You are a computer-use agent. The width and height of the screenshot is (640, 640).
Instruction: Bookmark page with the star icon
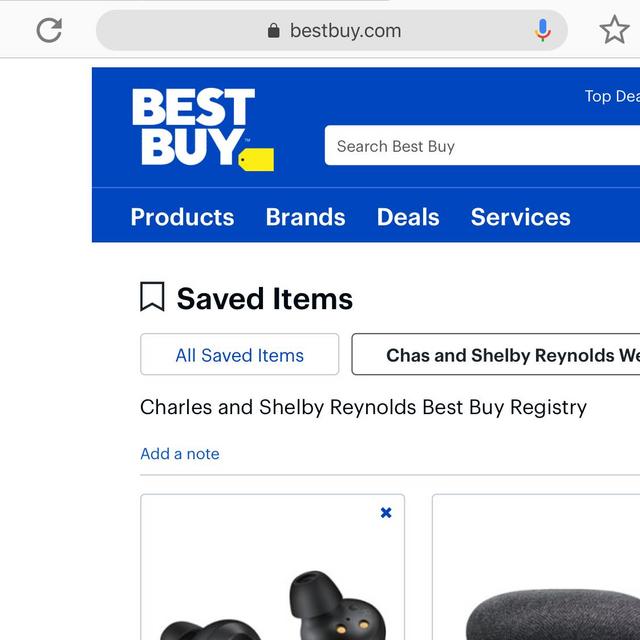(x=613, y=30)
